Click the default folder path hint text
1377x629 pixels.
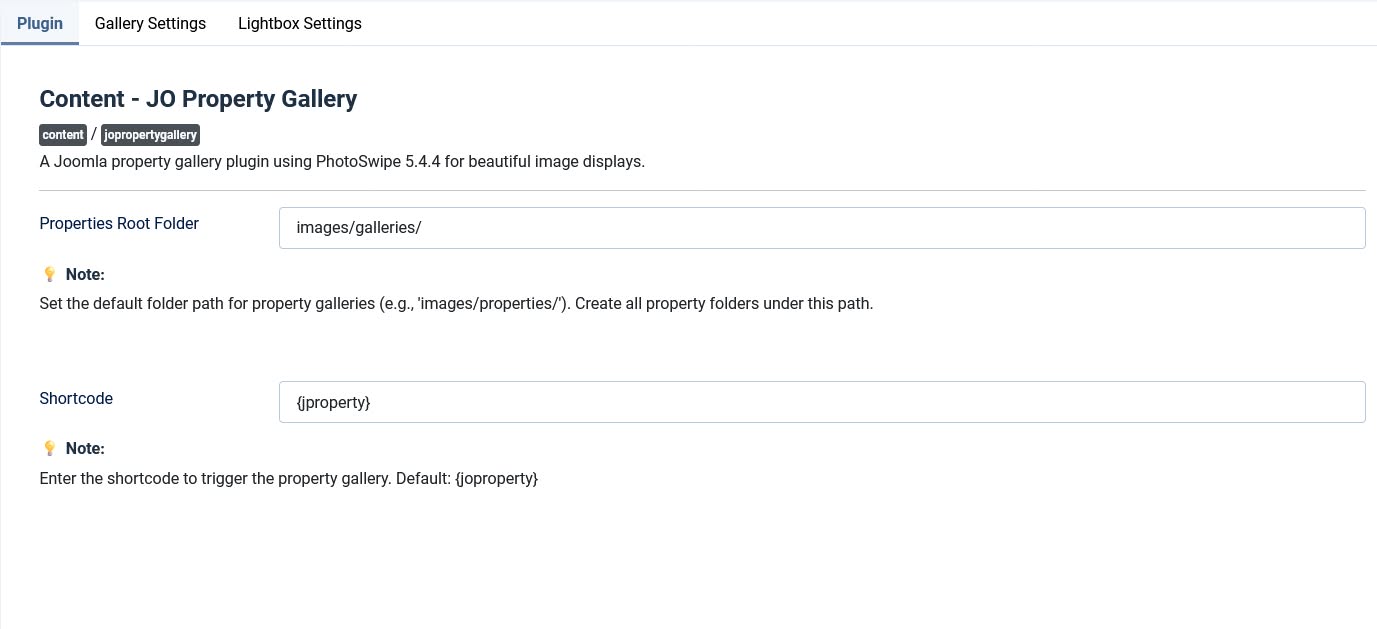click(456, 303)
